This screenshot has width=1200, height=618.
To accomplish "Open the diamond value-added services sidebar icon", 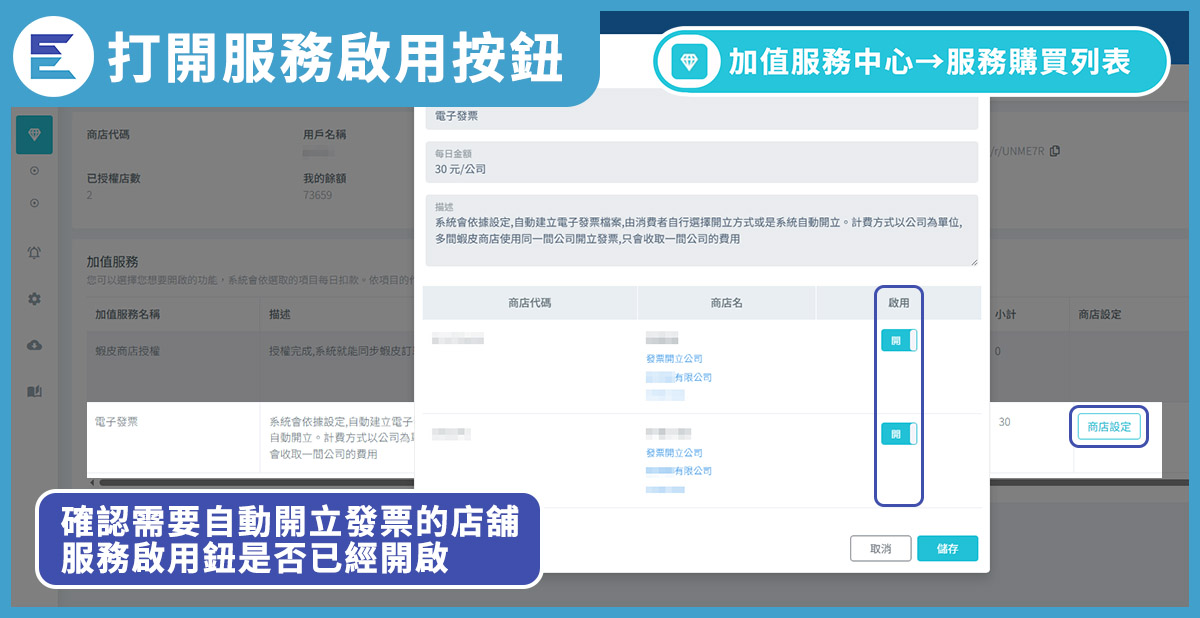I will 34,134.
